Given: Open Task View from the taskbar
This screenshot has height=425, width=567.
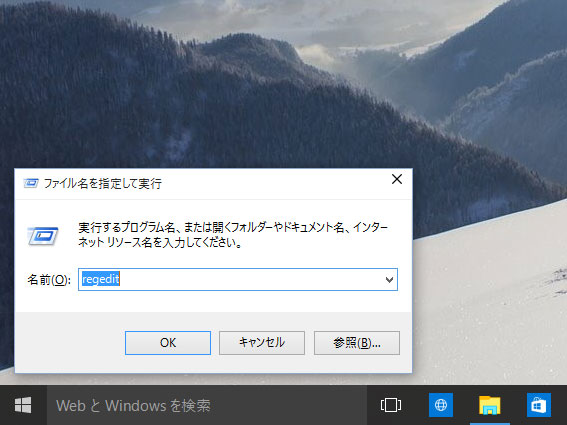Looking at the screenshot, I should pos(391,405).
